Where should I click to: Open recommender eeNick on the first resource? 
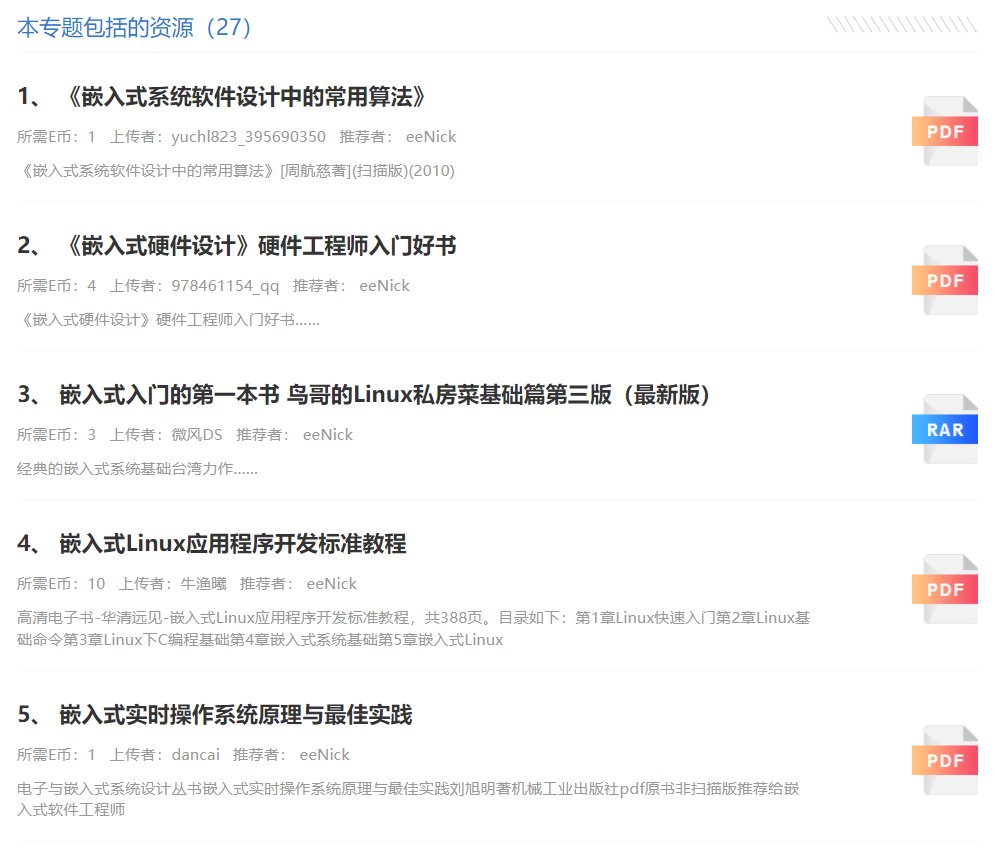(x=430, y=136)
